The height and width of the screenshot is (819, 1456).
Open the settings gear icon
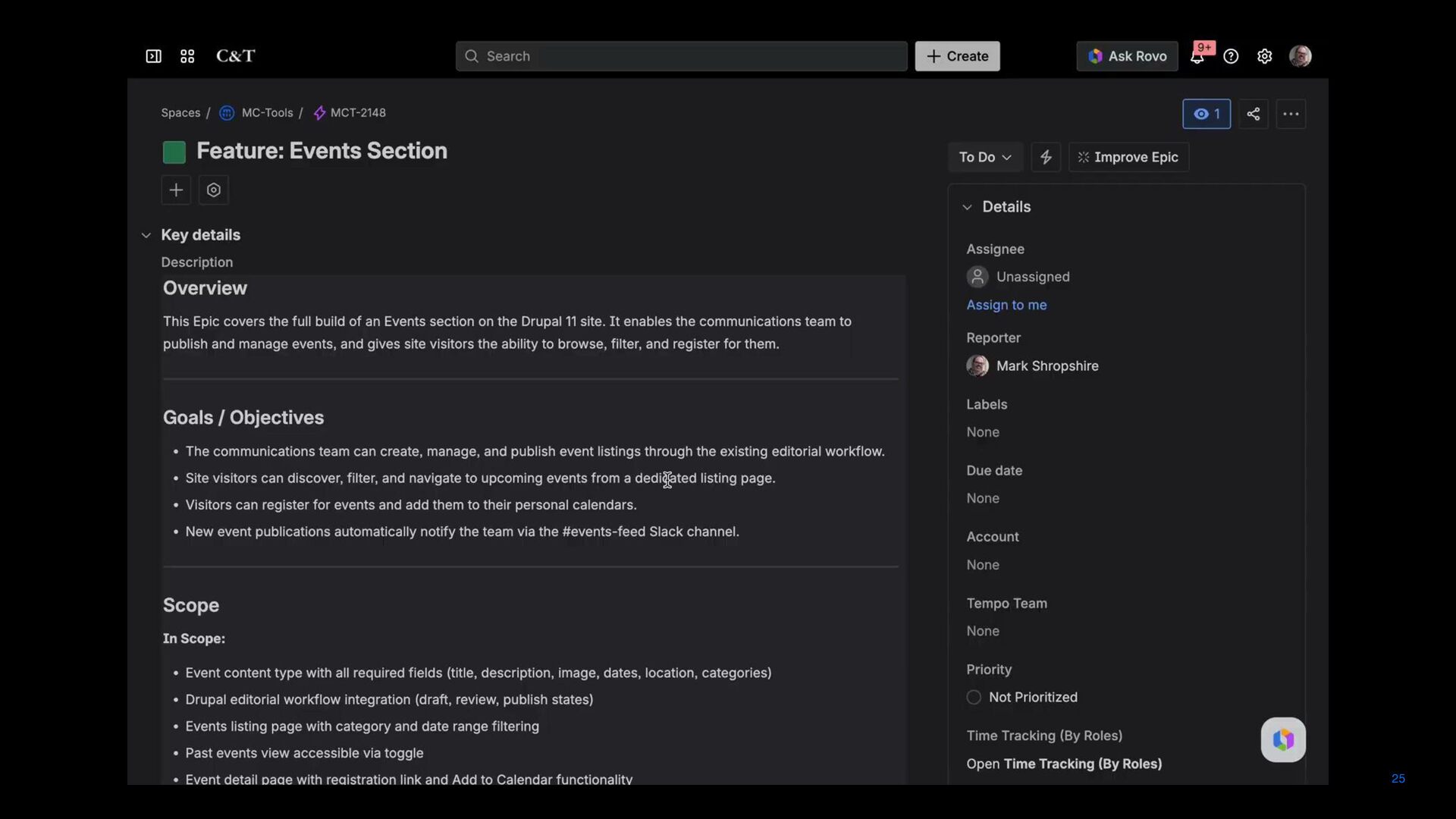(1264, 56)
